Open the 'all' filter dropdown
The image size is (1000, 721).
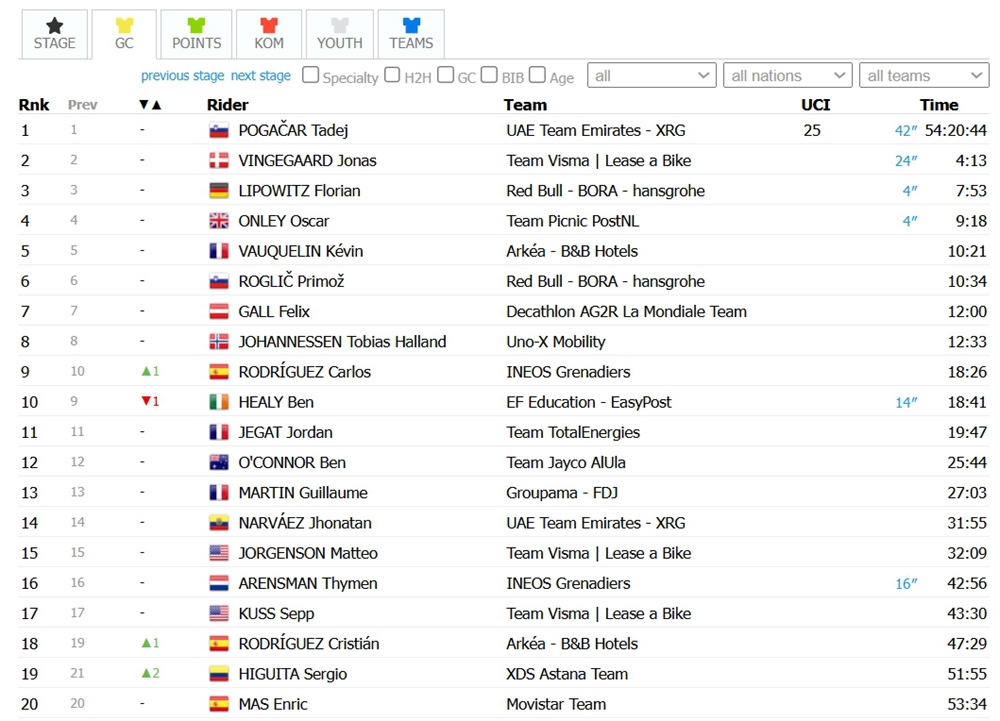[x=652, y=76]
